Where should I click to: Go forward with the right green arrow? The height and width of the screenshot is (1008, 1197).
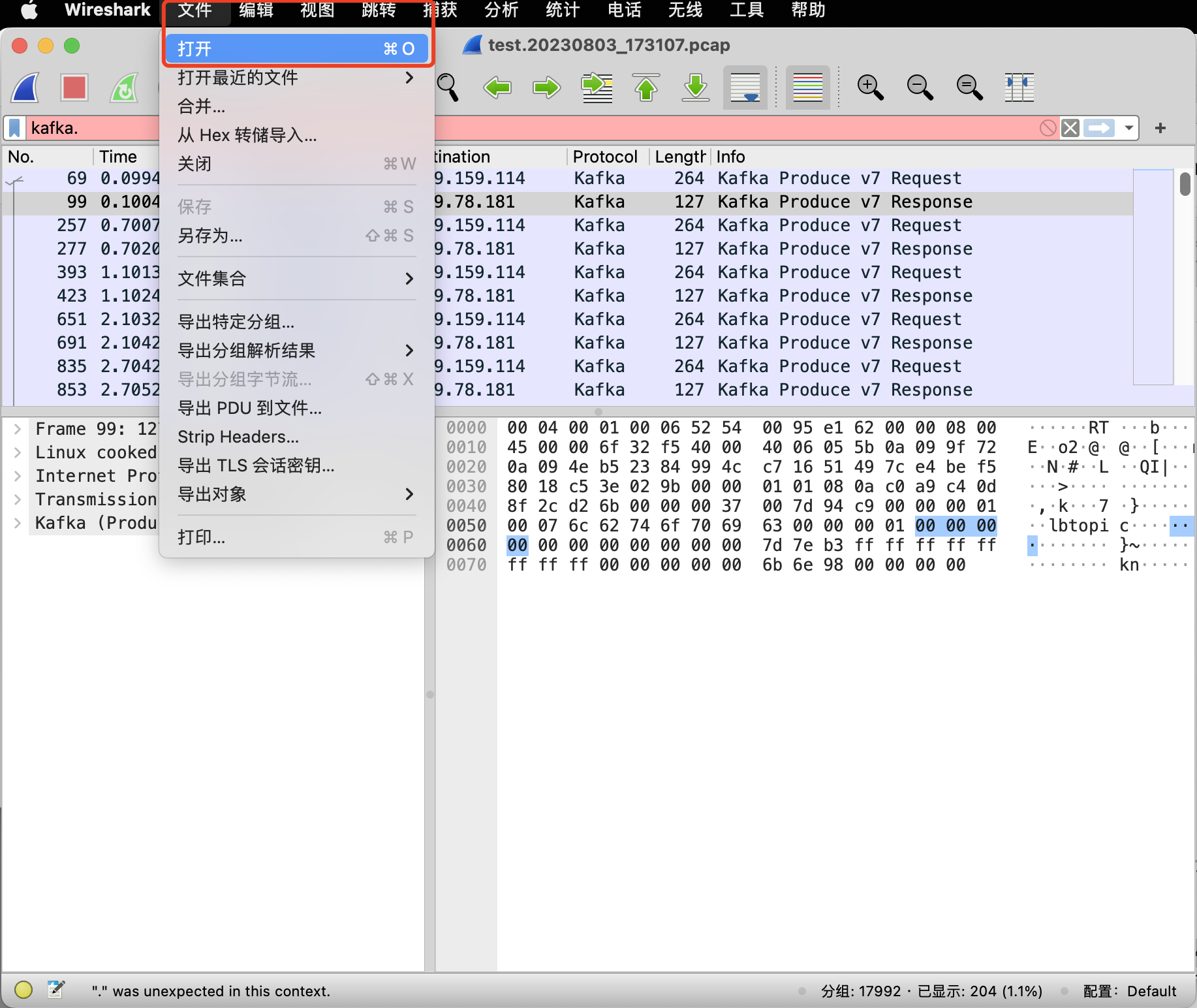[x=547, y=87]
